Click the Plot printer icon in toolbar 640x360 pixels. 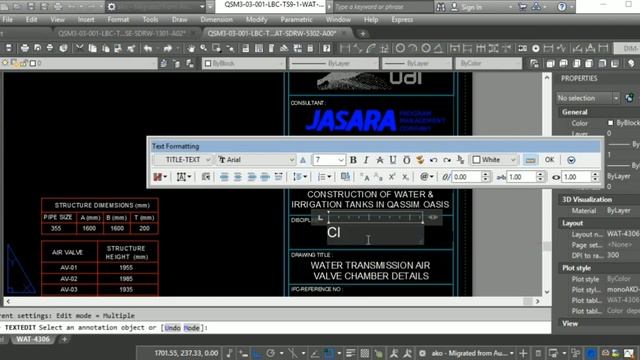(x=24, y=48)
